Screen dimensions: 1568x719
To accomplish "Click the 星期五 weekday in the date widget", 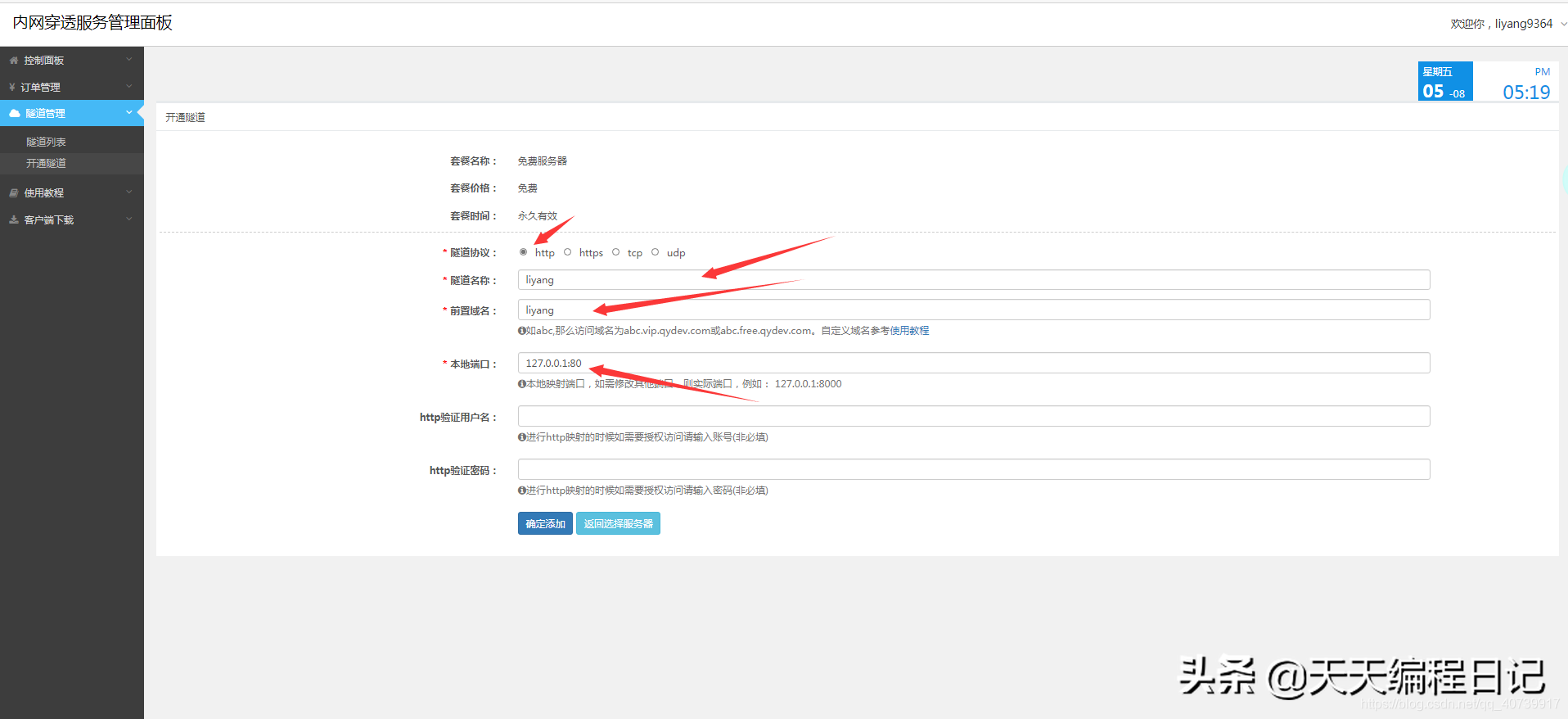I will point(1437,72).
